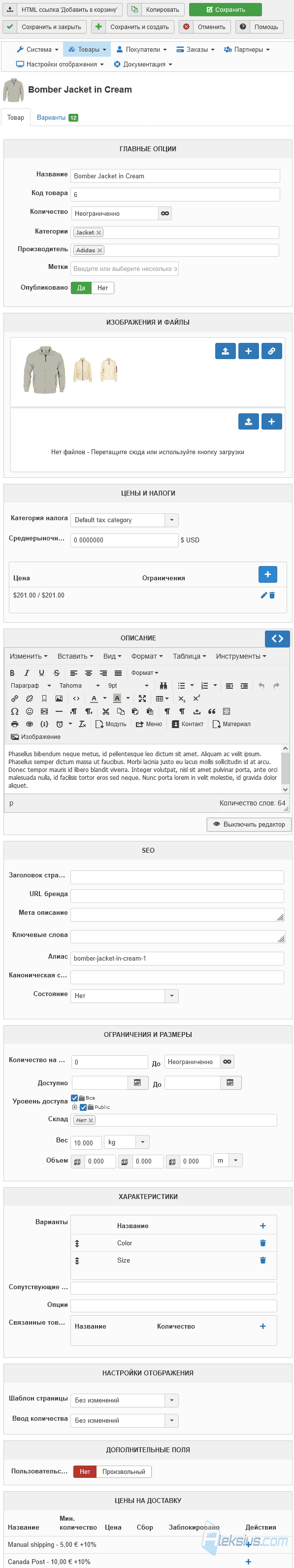This screenshot has width=294, height=1568.
Task: Toggle unlimited quantity infinity button
Action: (165, 213)
